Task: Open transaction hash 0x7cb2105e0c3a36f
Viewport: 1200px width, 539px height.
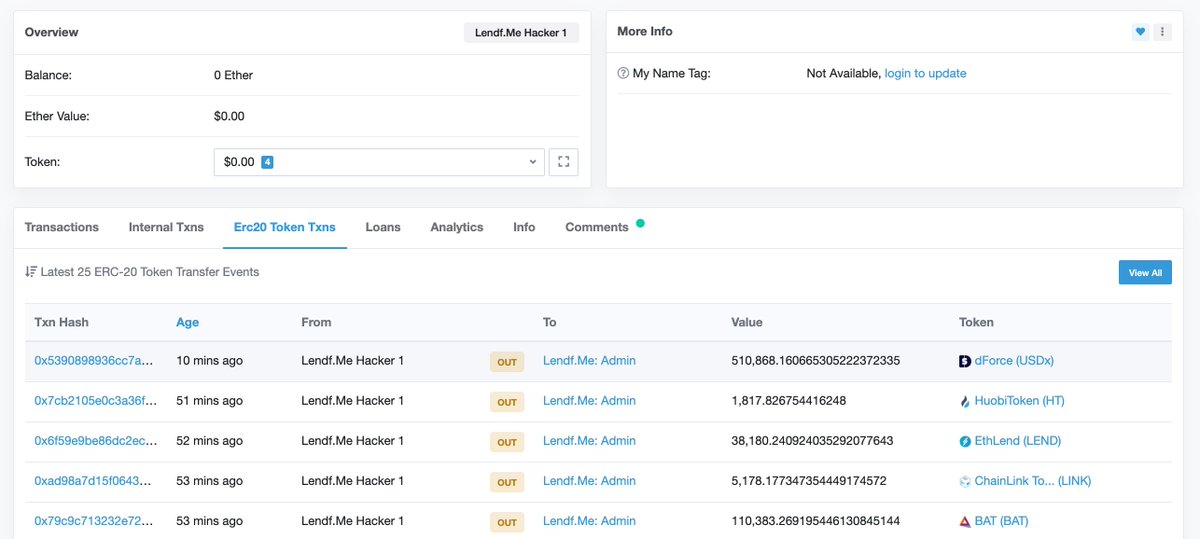Action: (x=96, y=400)
